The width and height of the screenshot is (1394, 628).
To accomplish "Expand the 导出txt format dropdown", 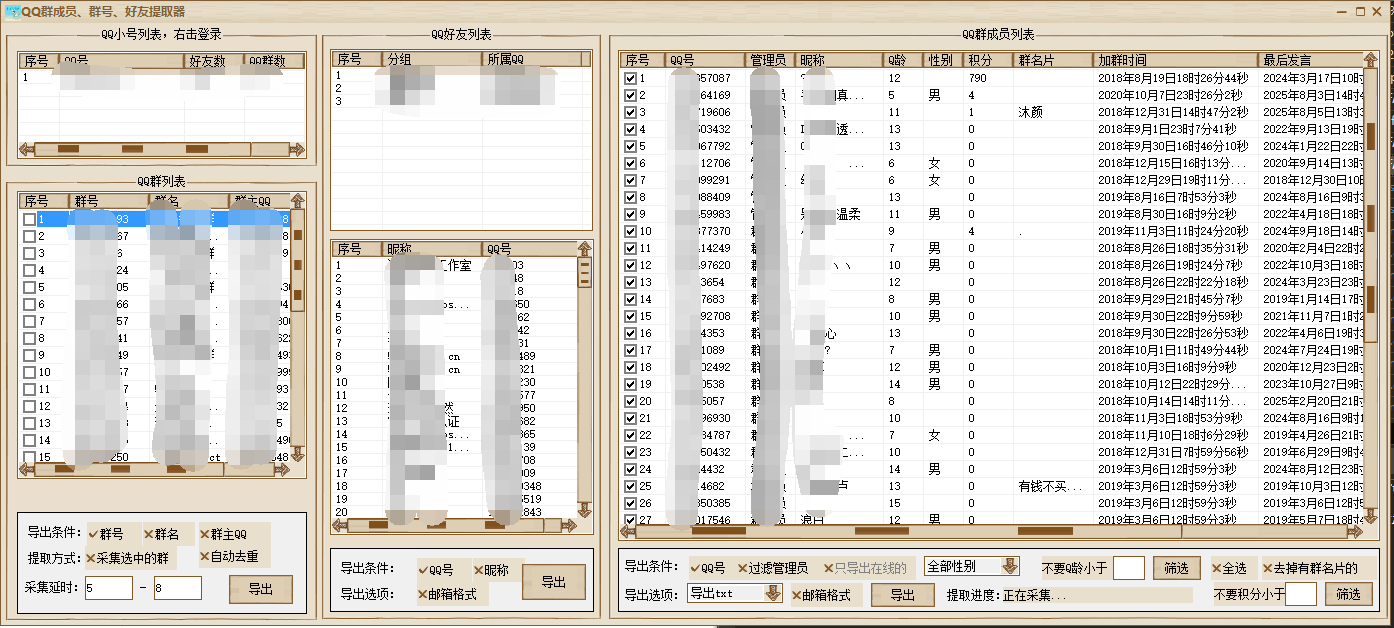I will coord(772,594).
